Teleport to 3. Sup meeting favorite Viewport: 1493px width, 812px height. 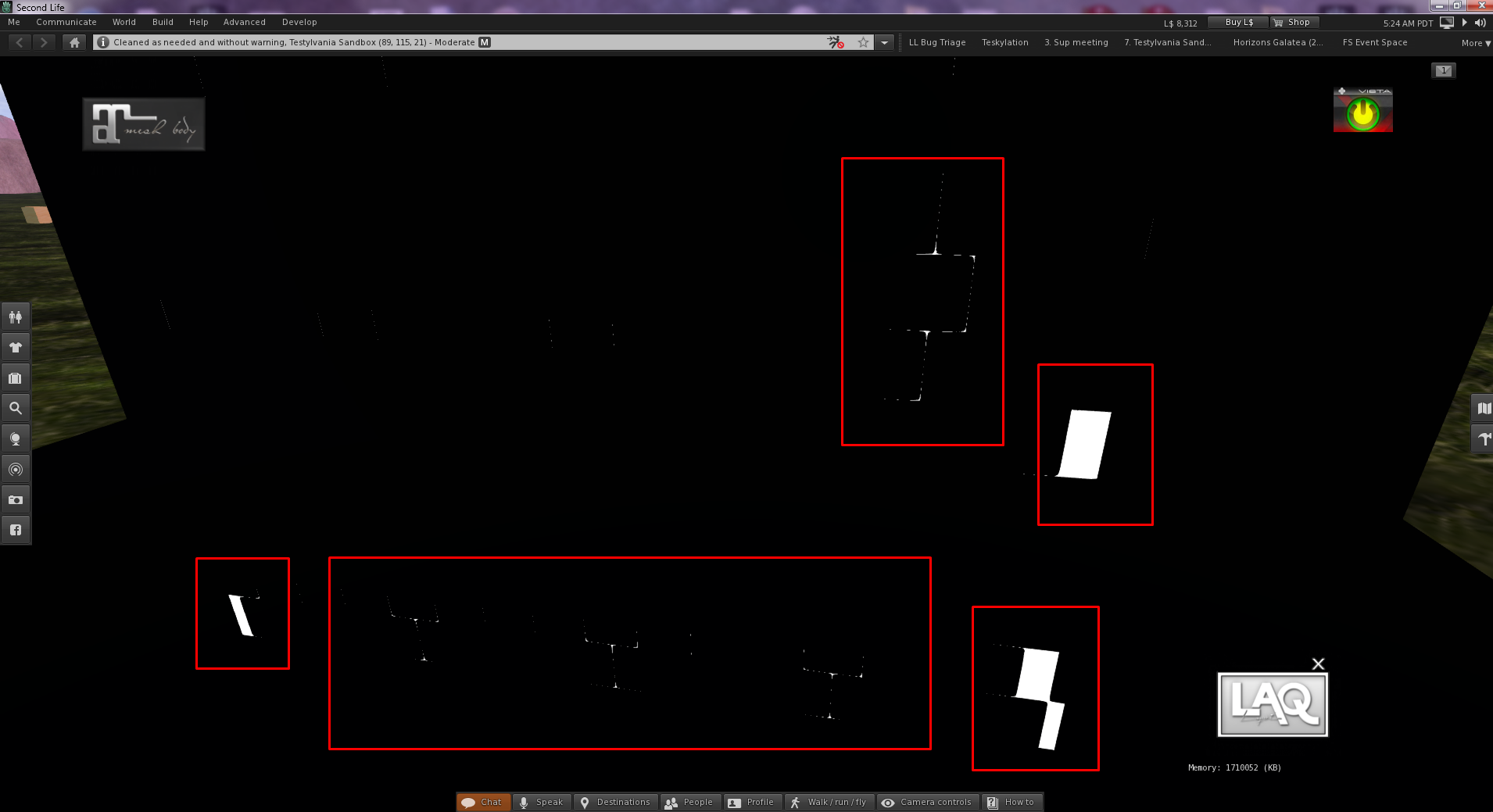click(x=1076, y=42)
